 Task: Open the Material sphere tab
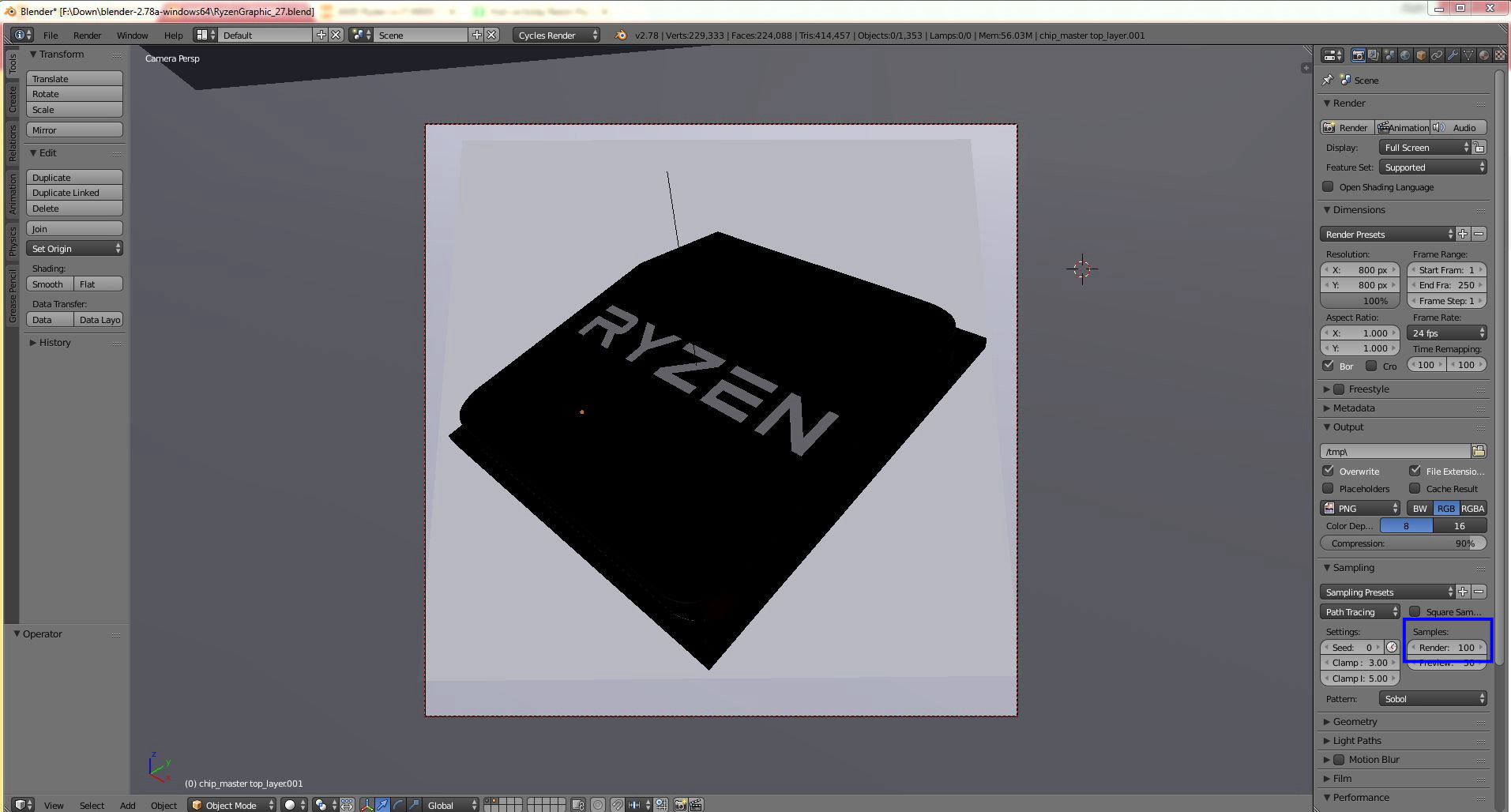coord(1484,55)
